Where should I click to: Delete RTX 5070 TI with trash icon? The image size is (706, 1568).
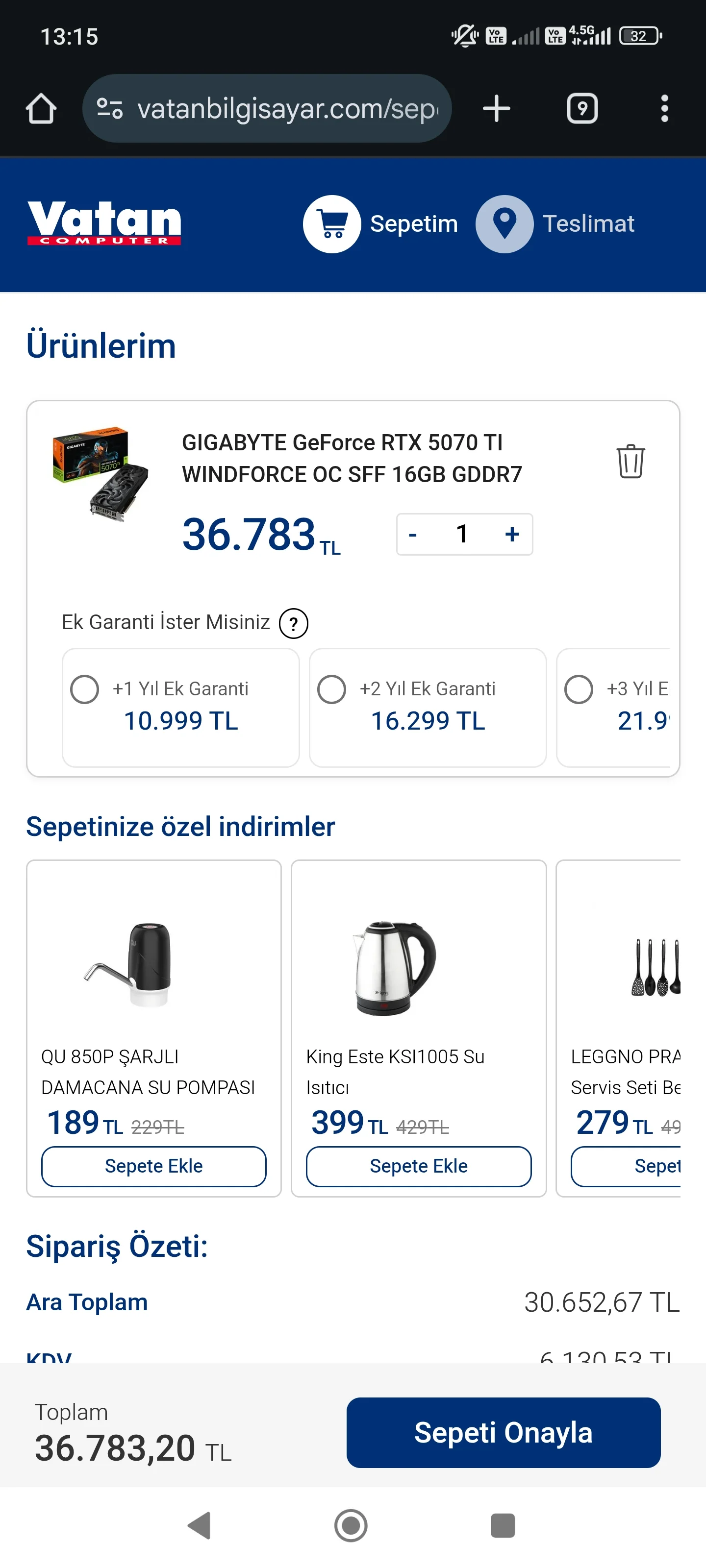coord(630,461)
